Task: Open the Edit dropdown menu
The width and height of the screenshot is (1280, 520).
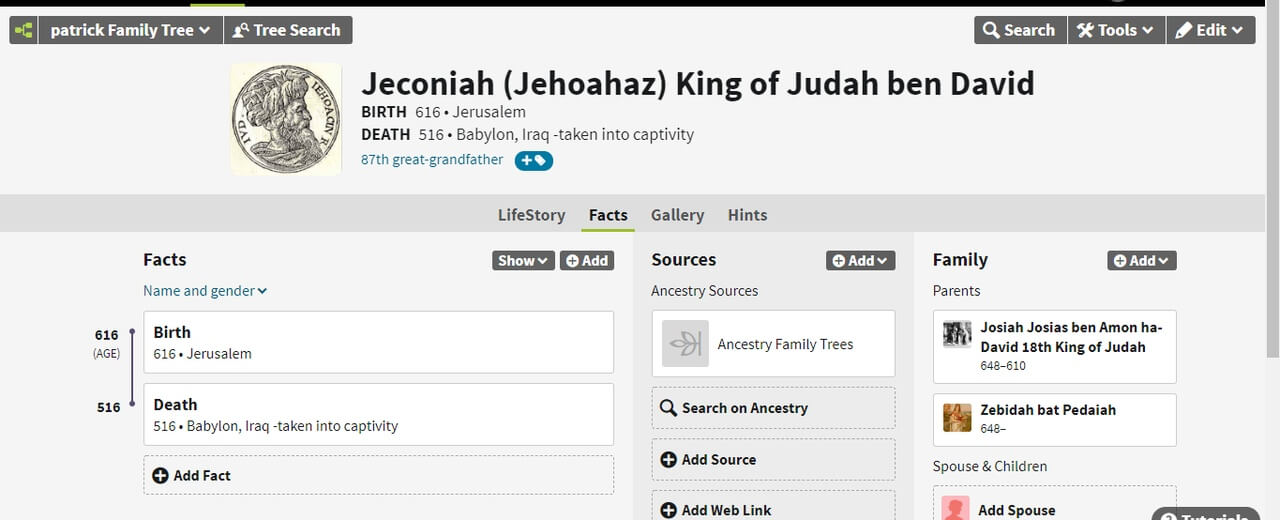Action: pyautogui.click(x=1210, y=30)
